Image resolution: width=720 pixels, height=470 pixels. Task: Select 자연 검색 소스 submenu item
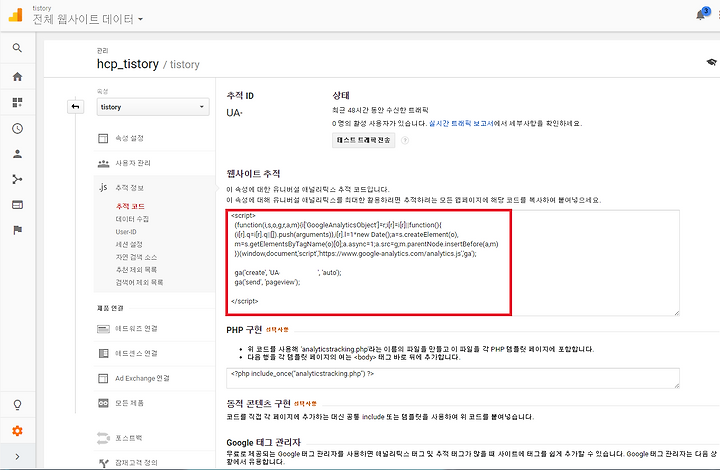[x=136, y=257]
